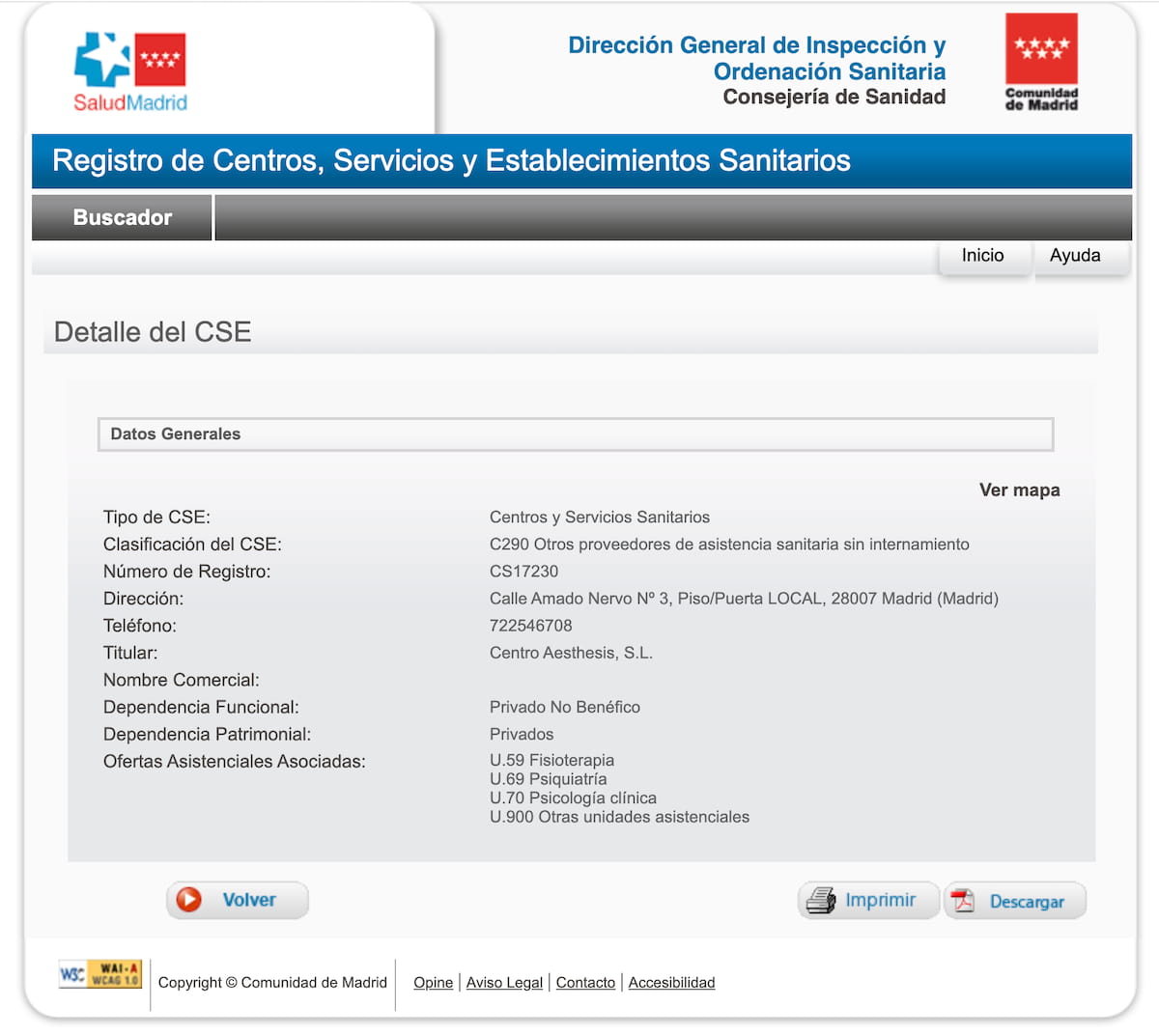Open the Accesibilidad link
1159x1036 pixels.
coord(671,983)
